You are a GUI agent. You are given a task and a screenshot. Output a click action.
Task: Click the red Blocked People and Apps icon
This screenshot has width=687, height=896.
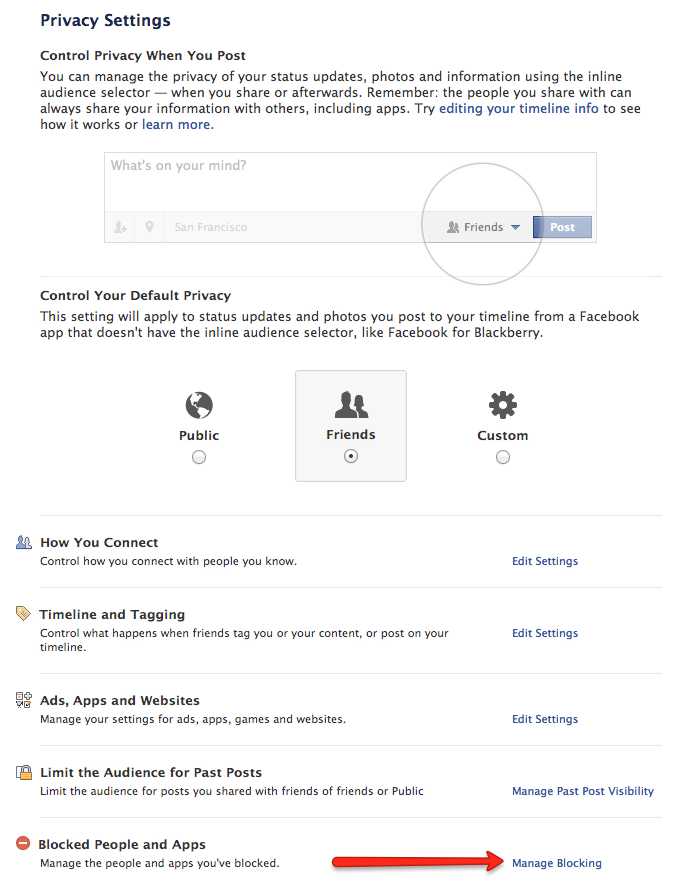click(x=24, y=844)
